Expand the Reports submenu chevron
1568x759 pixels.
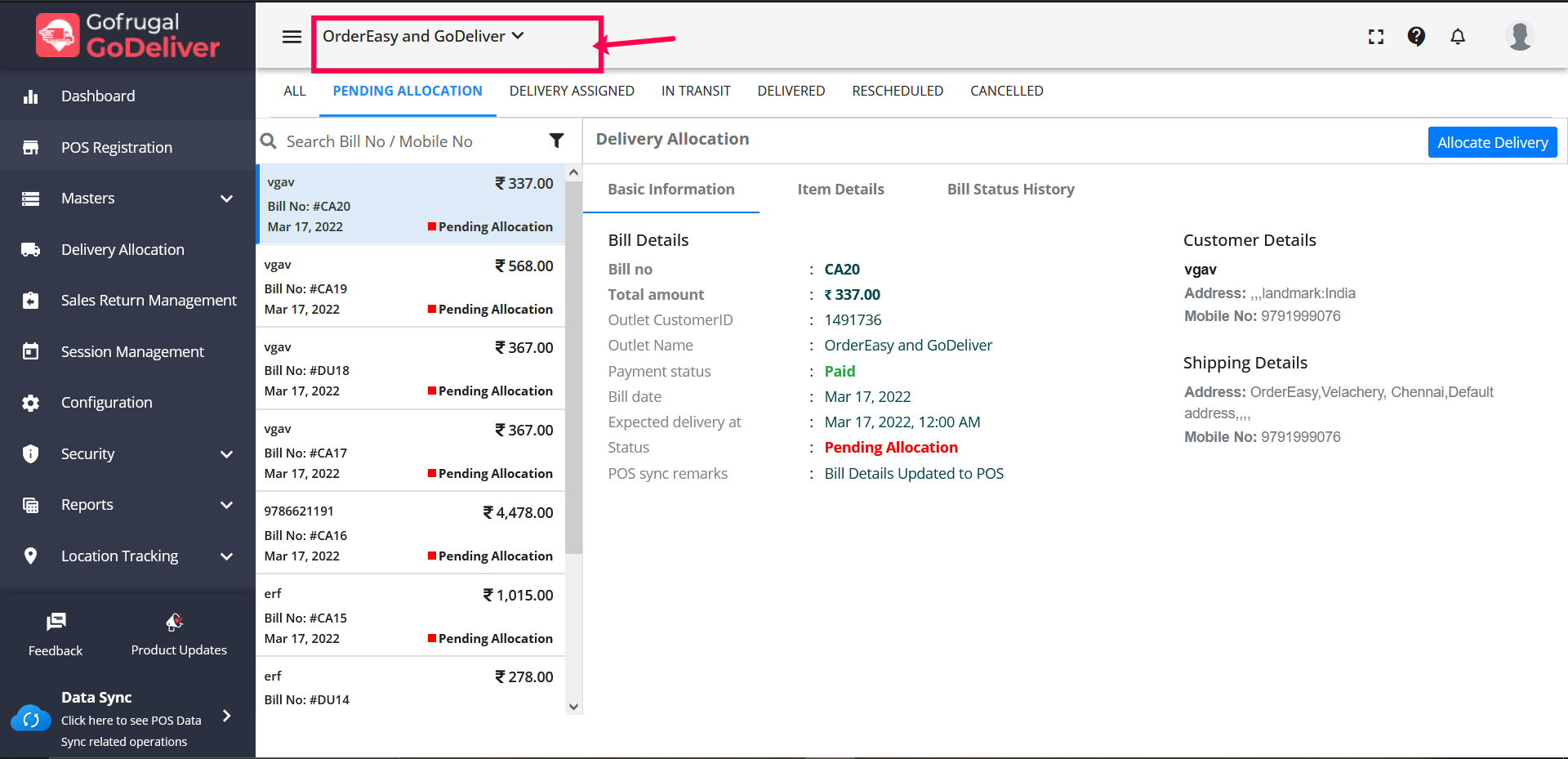227,505
